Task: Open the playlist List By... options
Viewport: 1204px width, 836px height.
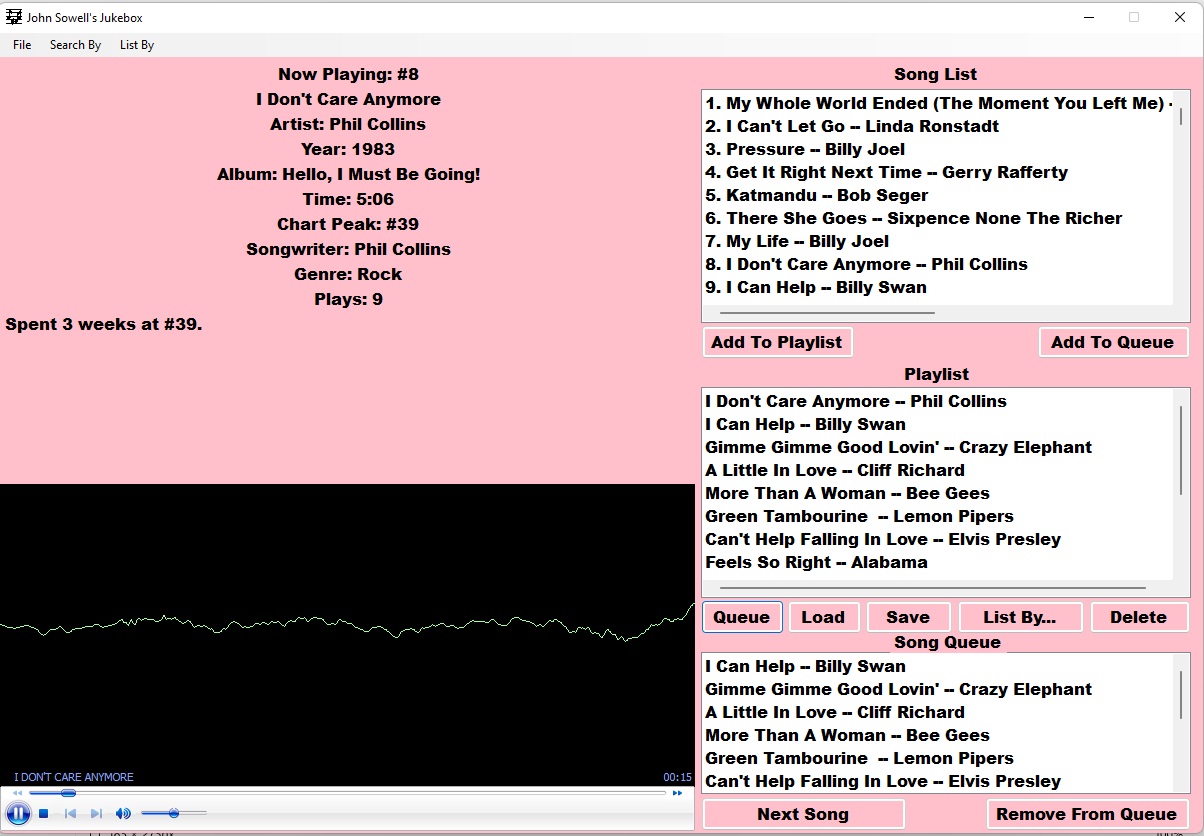Action: [x=1019, y=617]
